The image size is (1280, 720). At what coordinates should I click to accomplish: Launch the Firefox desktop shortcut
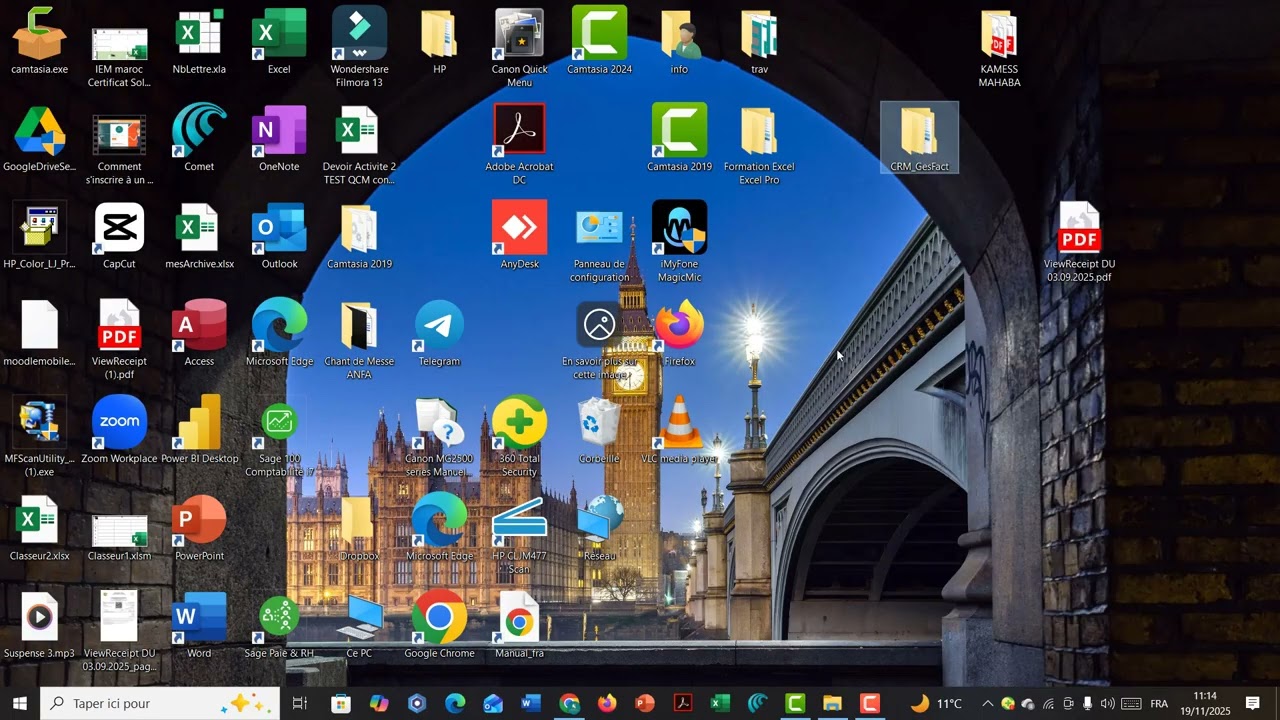pos(679,334)
